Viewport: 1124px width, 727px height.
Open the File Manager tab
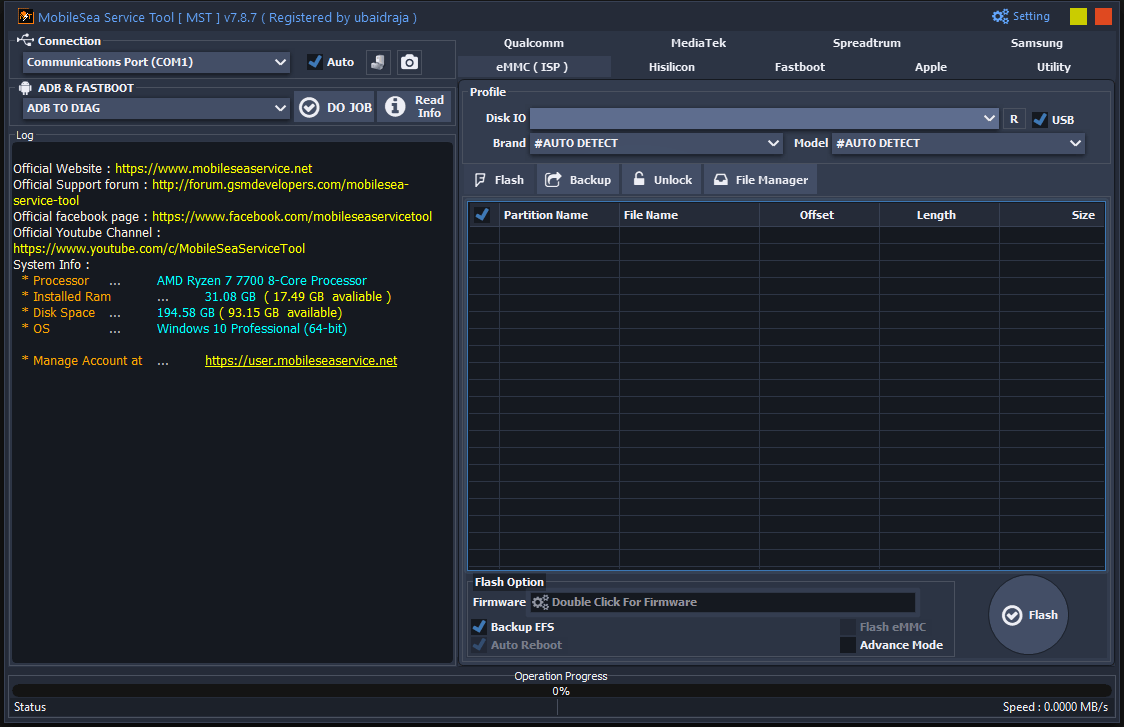760,179
